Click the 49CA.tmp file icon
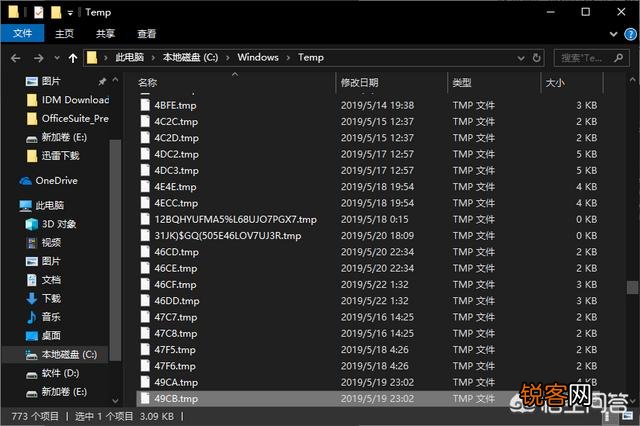This screenshot has height=426, width=640. click(x=145, y=382)
